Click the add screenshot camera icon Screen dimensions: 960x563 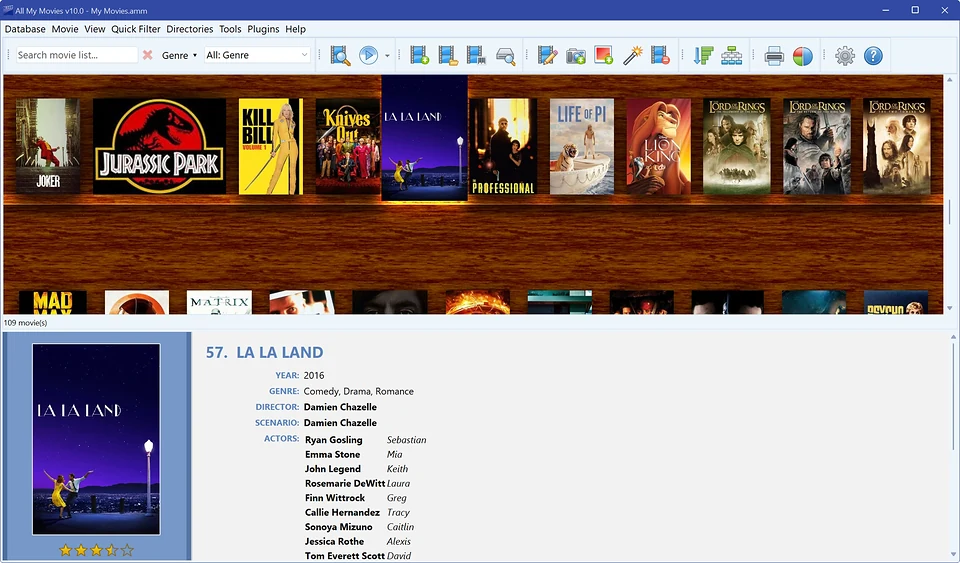pos(576,56)
